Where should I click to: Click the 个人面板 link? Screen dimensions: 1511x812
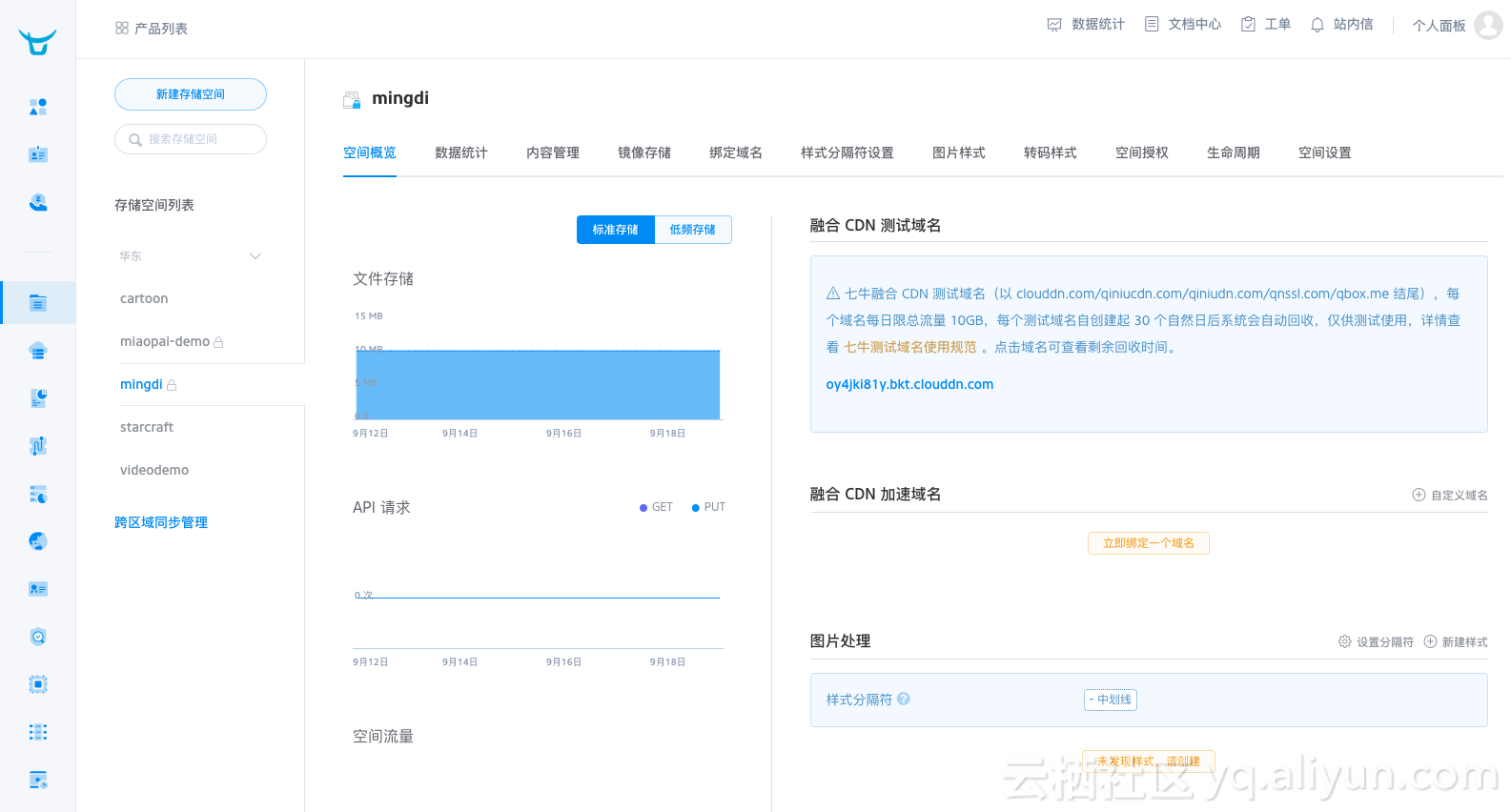[x=1440, y=26]
